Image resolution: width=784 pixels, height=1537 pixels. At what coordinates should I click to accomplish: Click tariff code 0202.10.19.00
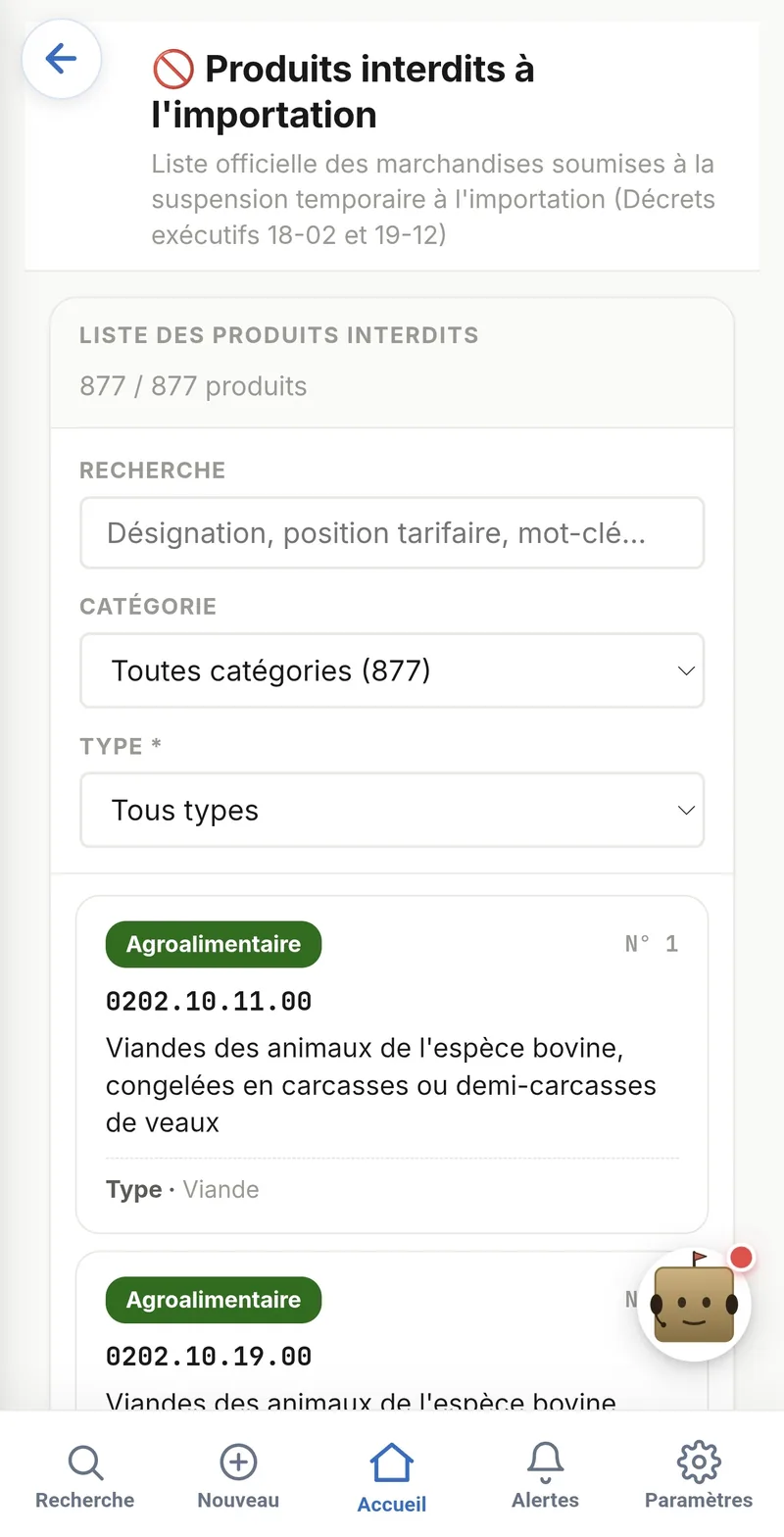coord(209,1357)
